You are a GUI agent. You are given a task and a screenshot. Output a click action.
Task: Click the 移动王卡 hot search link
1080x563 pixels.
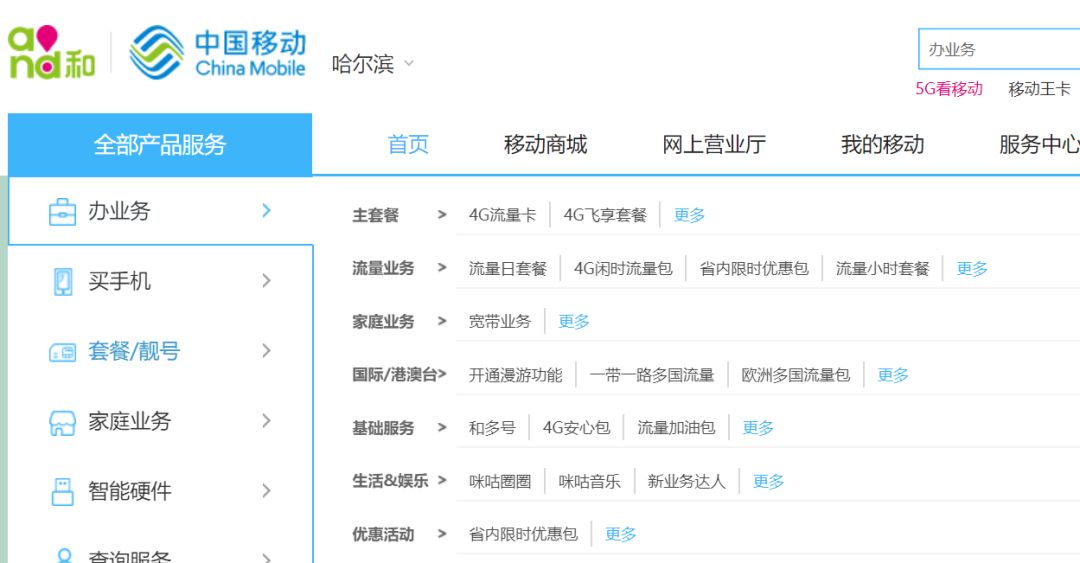click(1039, 89)
